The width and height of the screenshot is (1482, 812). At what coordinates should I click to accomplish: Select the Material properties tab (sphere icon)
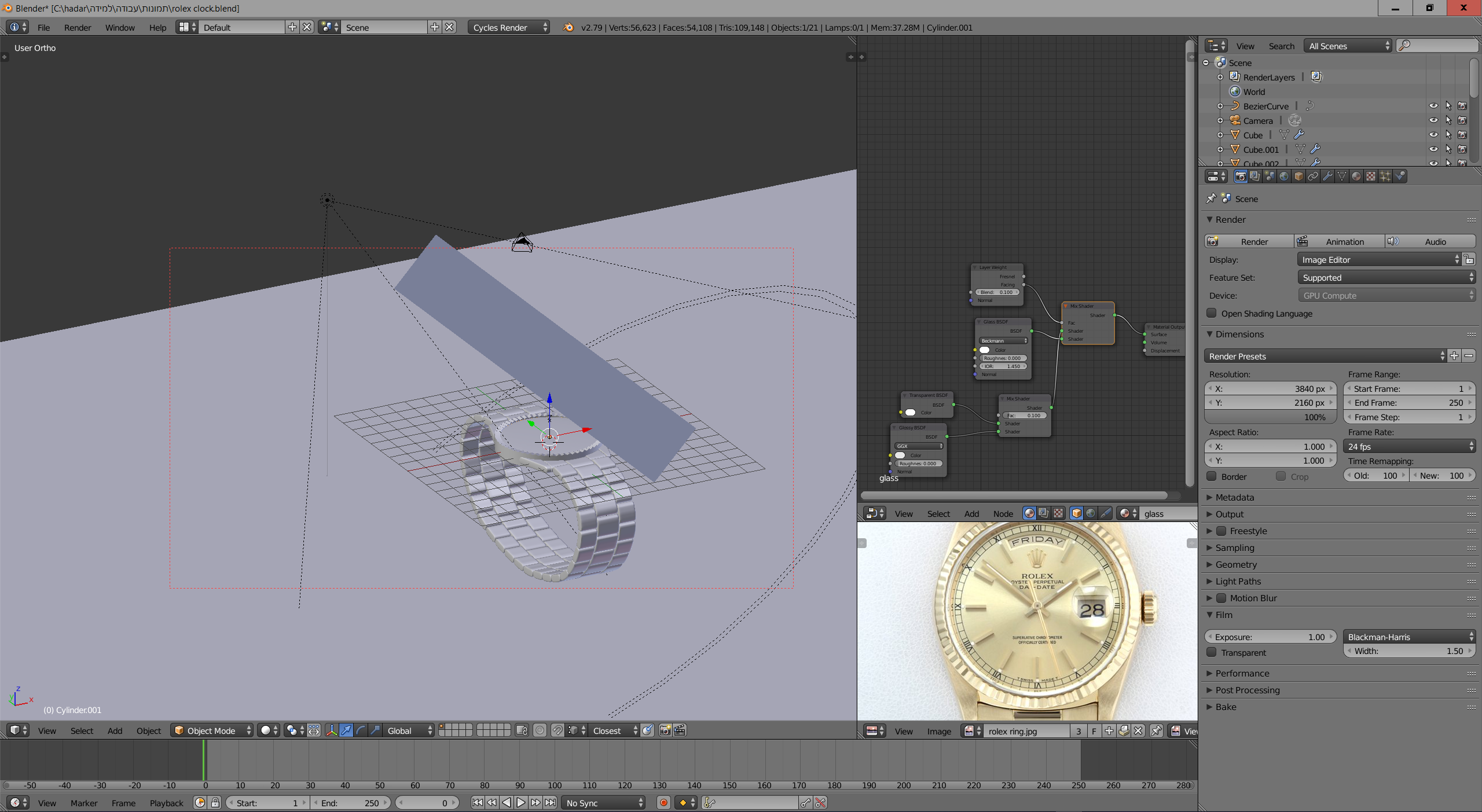(x=1356, y=177)
